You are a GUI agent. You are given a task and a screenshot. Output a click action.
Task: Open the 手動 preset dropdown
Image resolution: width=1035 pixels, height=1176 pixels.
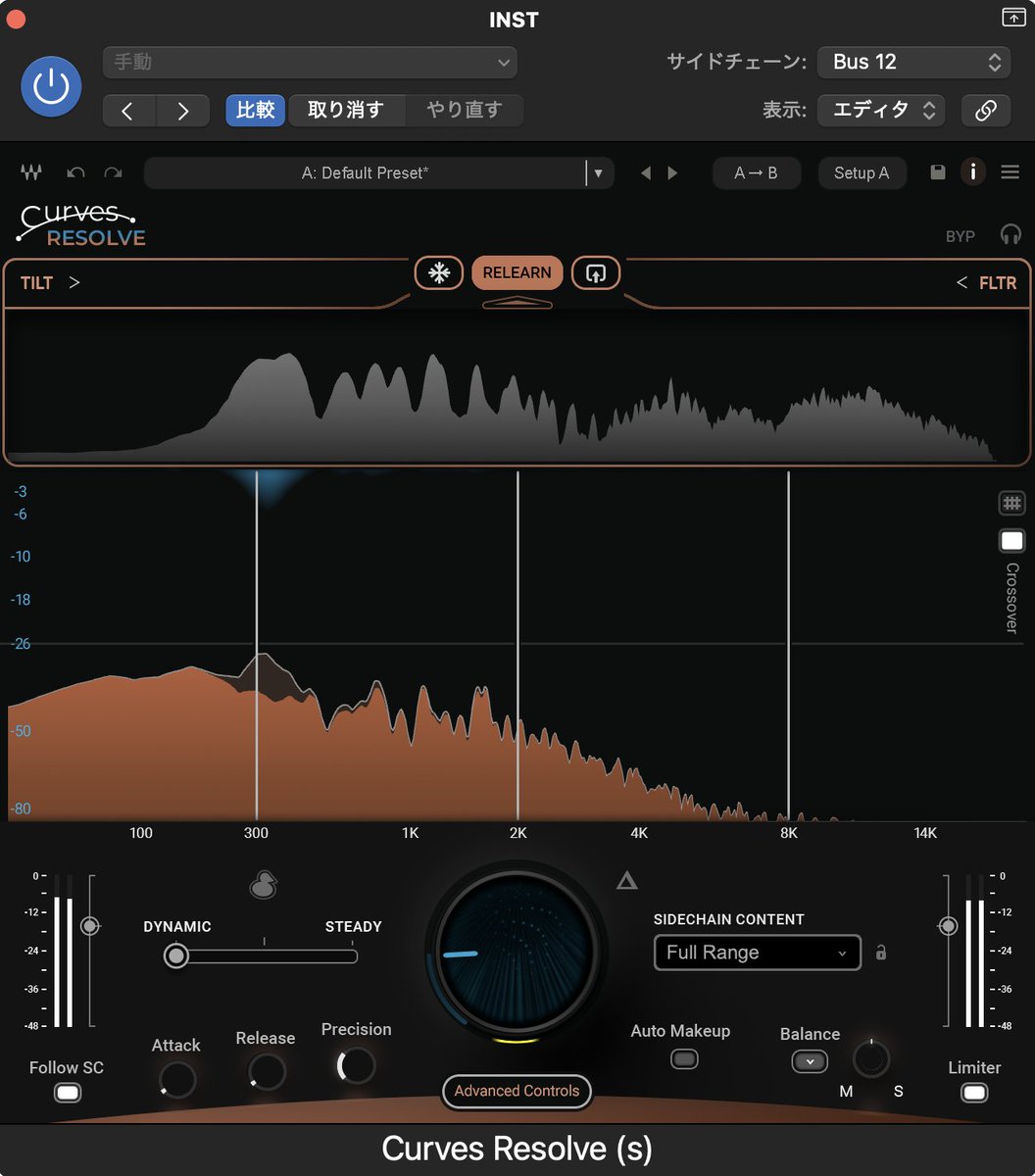tap(310, 62)
